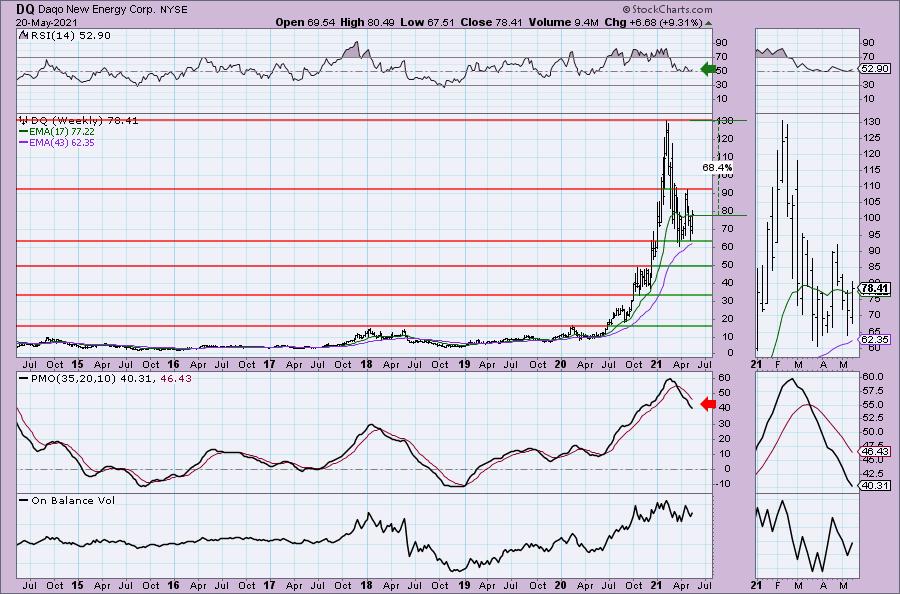The width and height of the screenshot is (900, 594).
Task: Click the PMO(35,20,10) indicator label
Action: click(71, 379)
